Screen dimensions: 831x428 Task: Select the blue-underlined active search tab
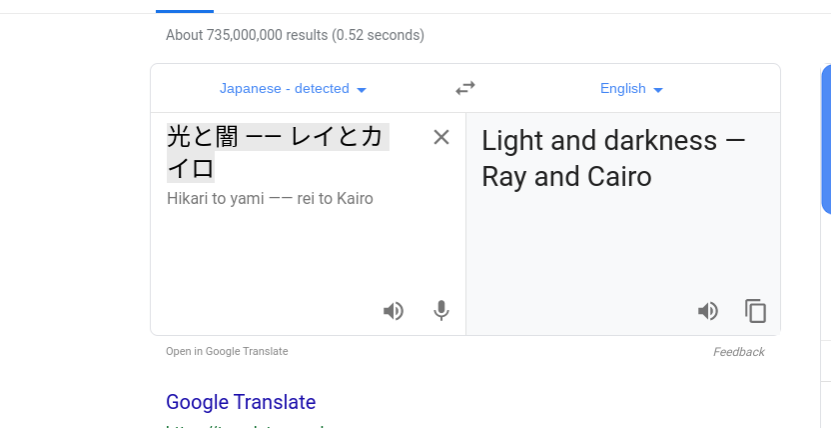coord(184,11)
